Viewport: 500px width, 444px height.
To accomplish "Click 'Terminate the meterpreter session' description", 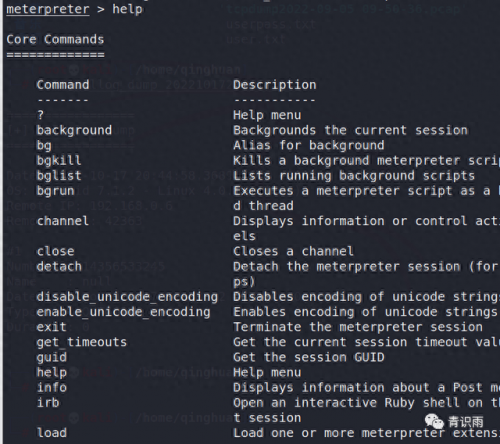I will pos(358,327).
